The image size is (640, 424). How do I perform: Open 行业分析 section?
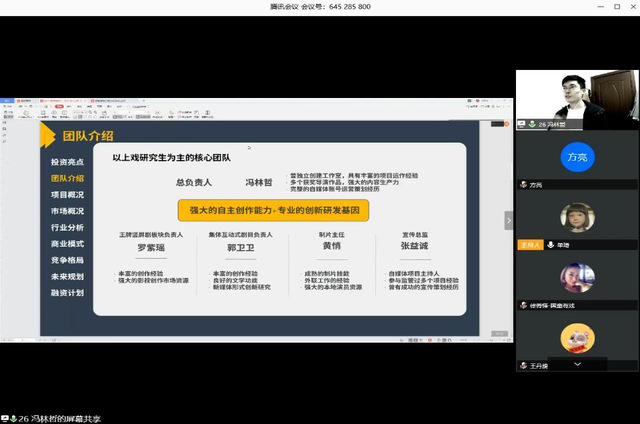pos(67,228)
